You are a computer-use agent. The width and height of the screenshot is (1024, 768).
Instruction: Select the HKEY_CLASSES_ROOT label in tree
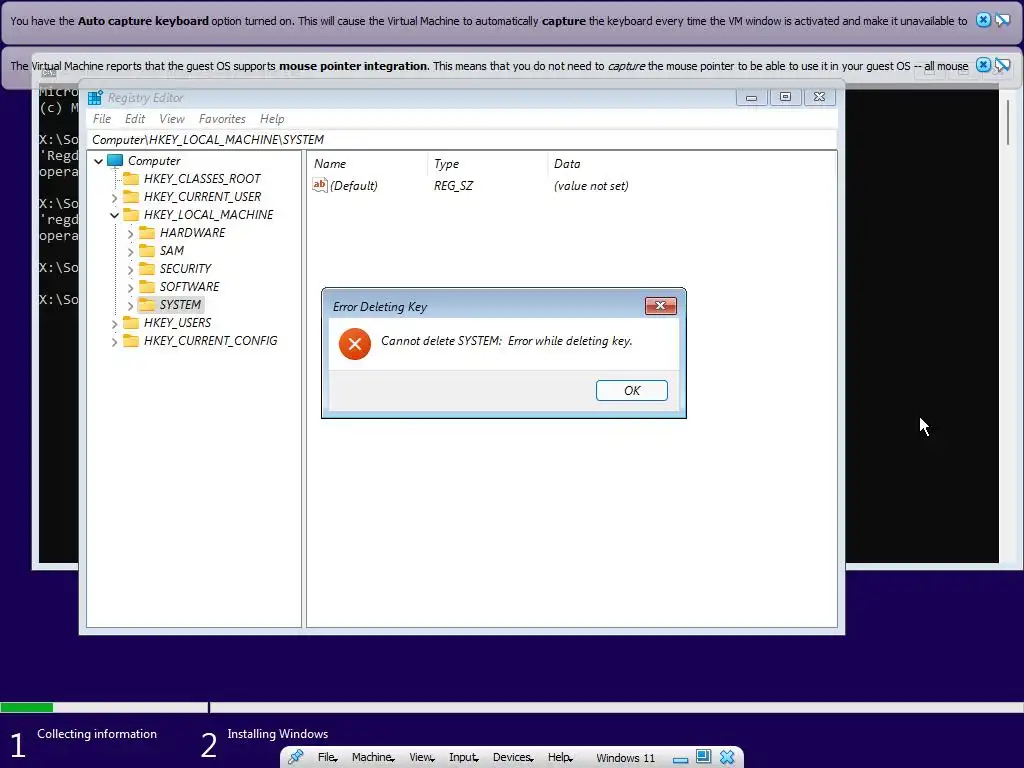point(202,178)
